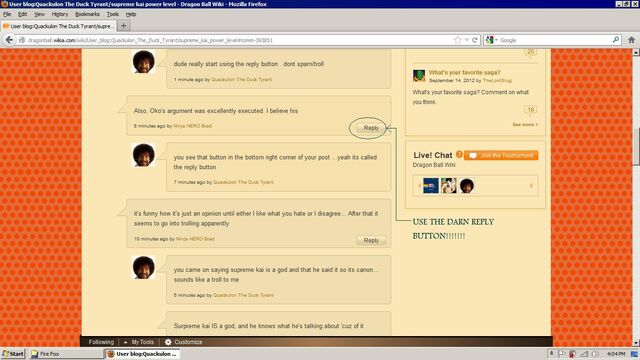
Task: Click the Customize gear icon in bottom toolbar
Action: (168, 342)
